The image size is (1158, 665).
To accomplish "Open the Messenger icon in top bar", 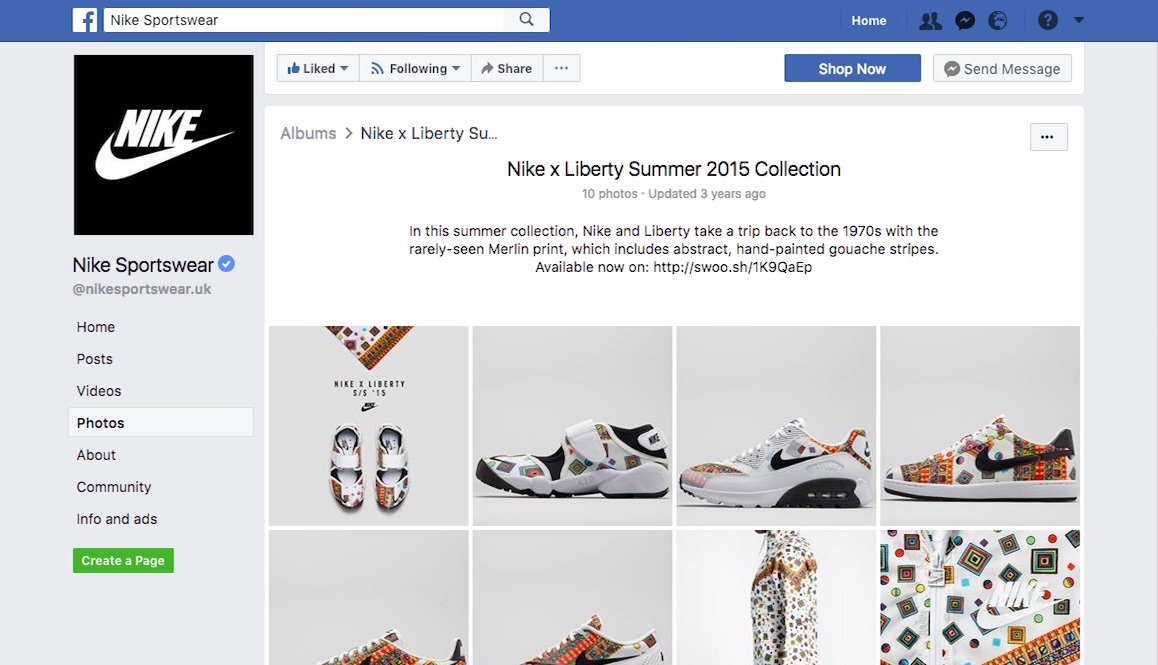I will coord(965,21).
